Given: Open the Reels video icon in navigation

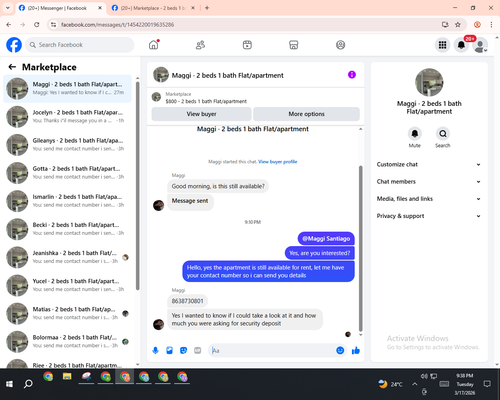Looking at the screenshot, I should tap(247, 45).
